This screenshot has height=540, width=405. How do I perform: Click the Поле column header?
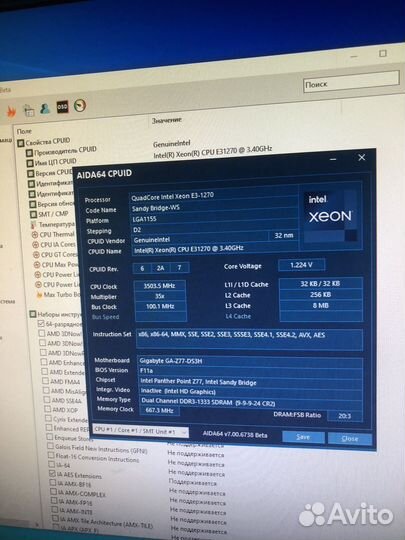pos(24,131)
